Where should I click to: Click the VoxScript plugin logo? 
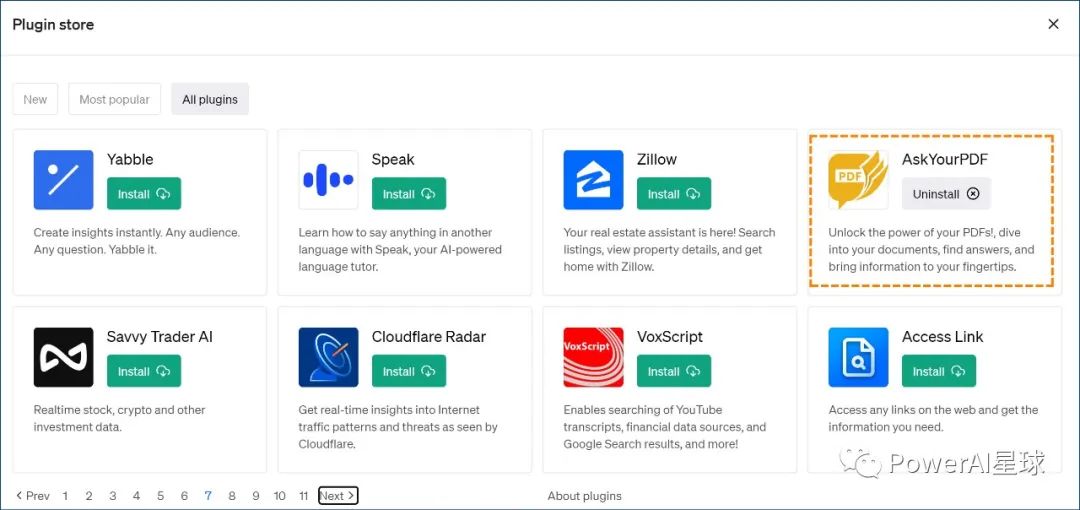[593, 357]
